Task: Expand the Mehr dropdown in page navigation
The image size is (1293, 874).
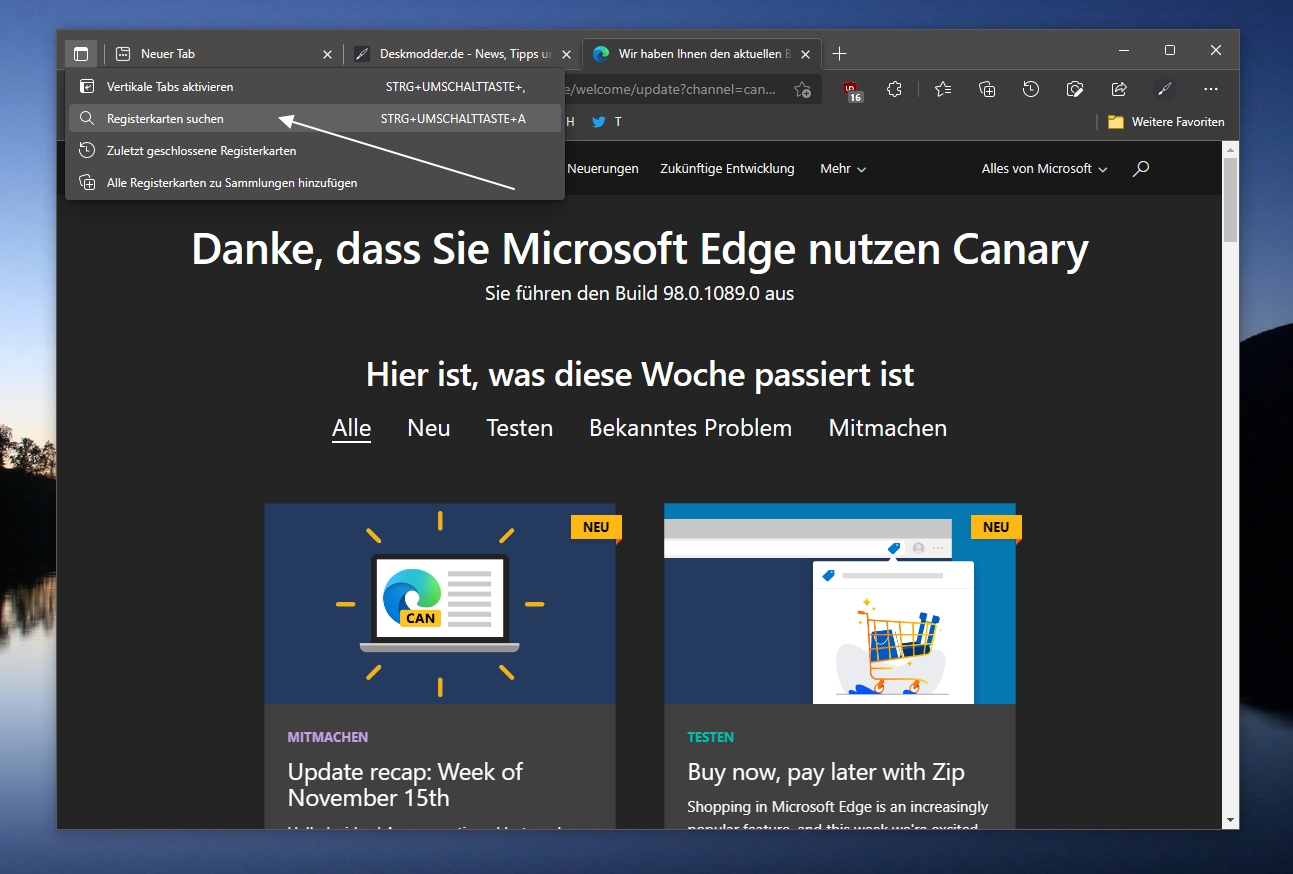Action: click(843, 169)
